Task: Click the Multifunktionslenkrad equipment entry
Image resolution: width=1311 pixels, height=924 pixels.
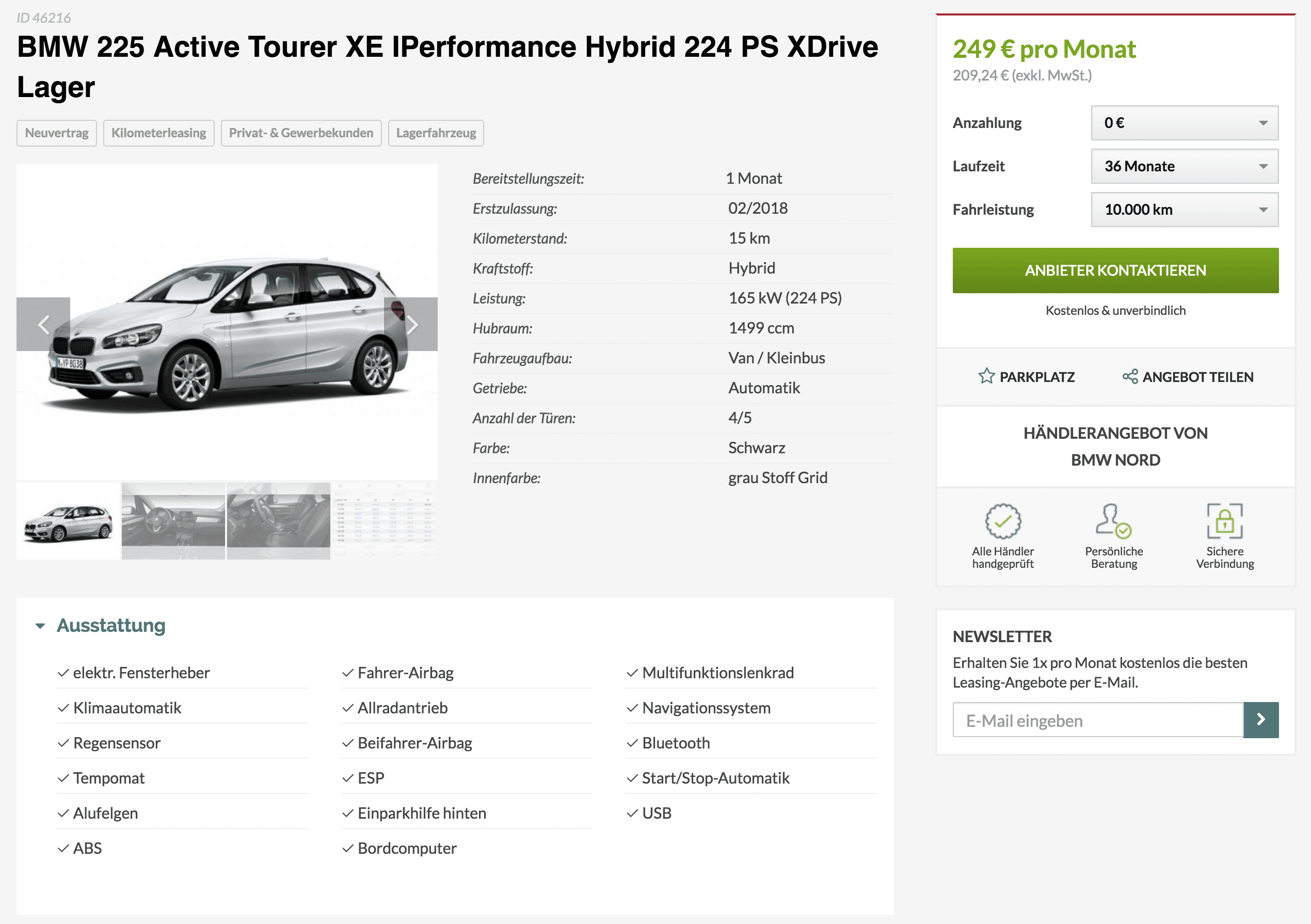Action: pos(718,673)
